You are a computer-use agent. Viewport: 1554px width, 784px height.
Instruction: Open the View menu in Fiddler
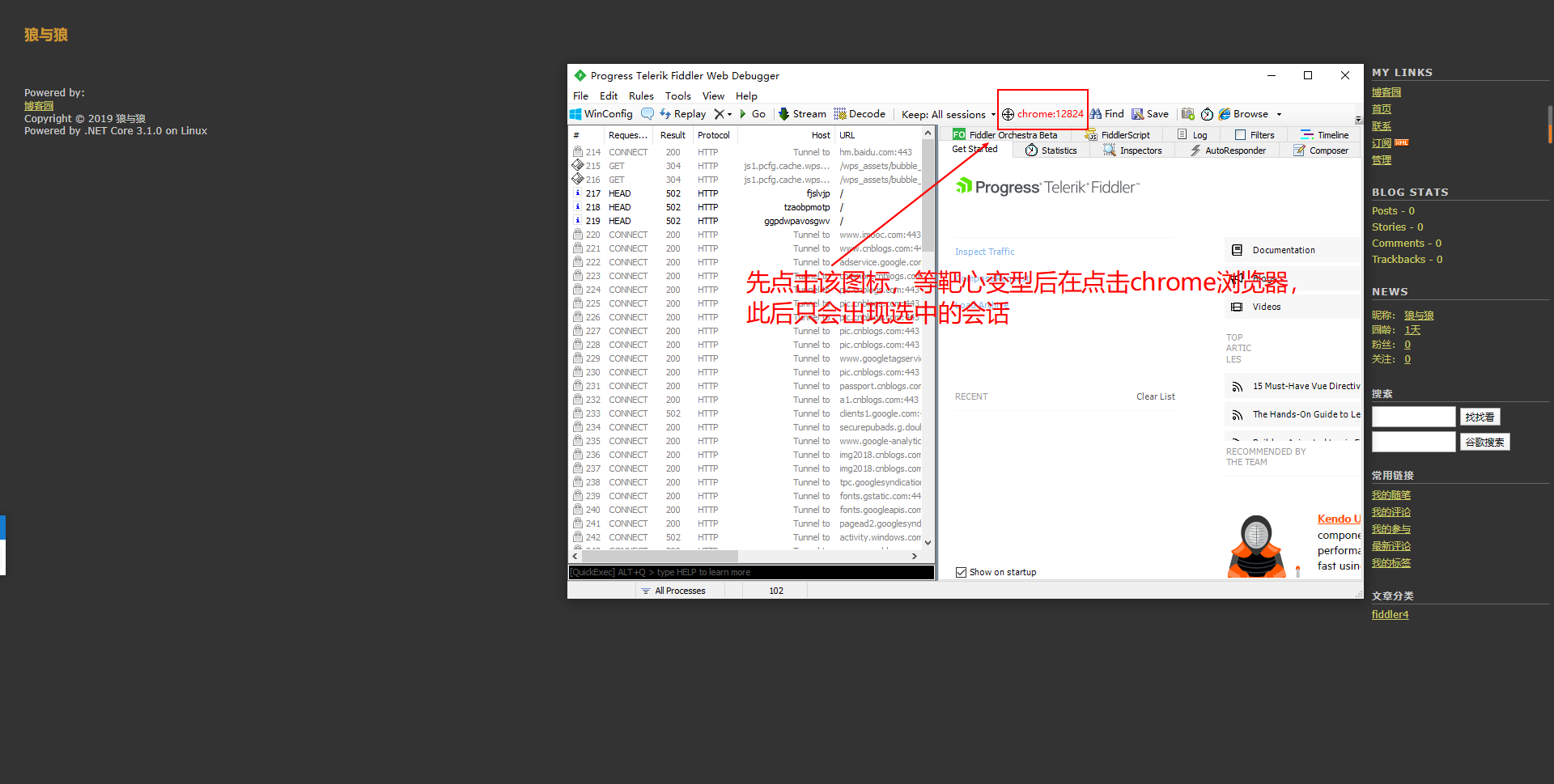[x=713, y=95]
